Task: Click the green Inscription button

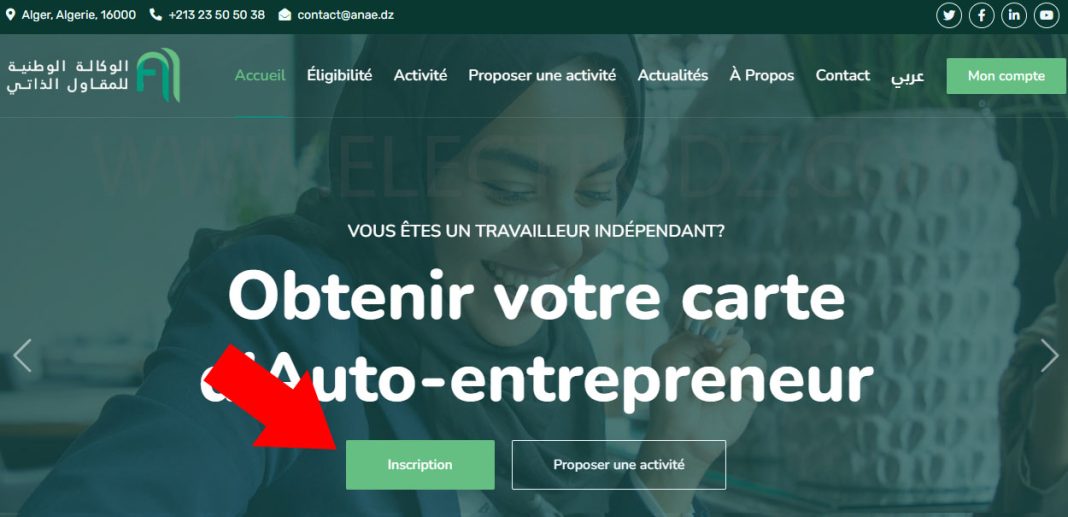Action: (420, 465)
